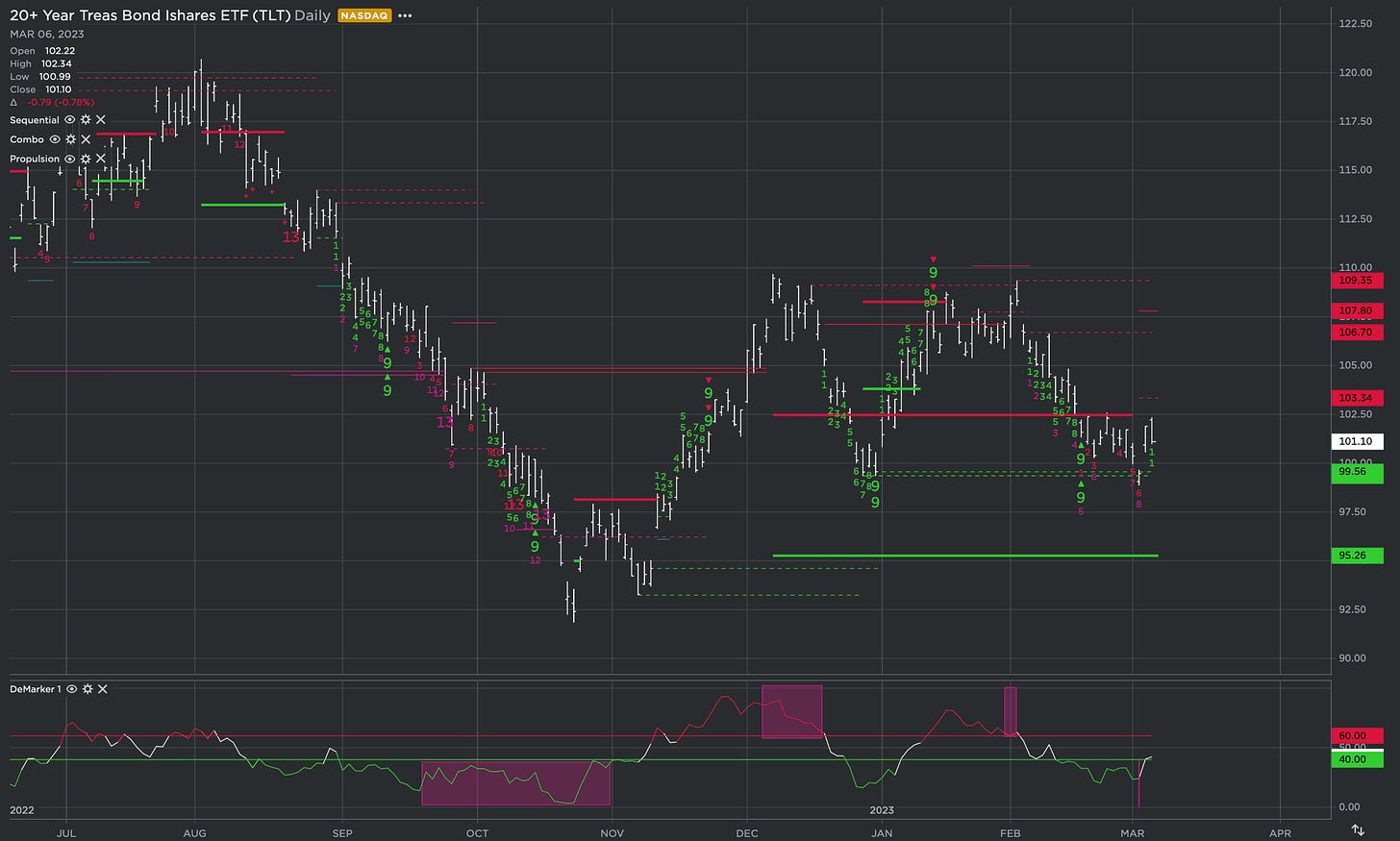Image resolution: width=1400 pixels, height=841 pixels.
Task: Remove the Combo indicator with its X
Action: click(86, 139)
